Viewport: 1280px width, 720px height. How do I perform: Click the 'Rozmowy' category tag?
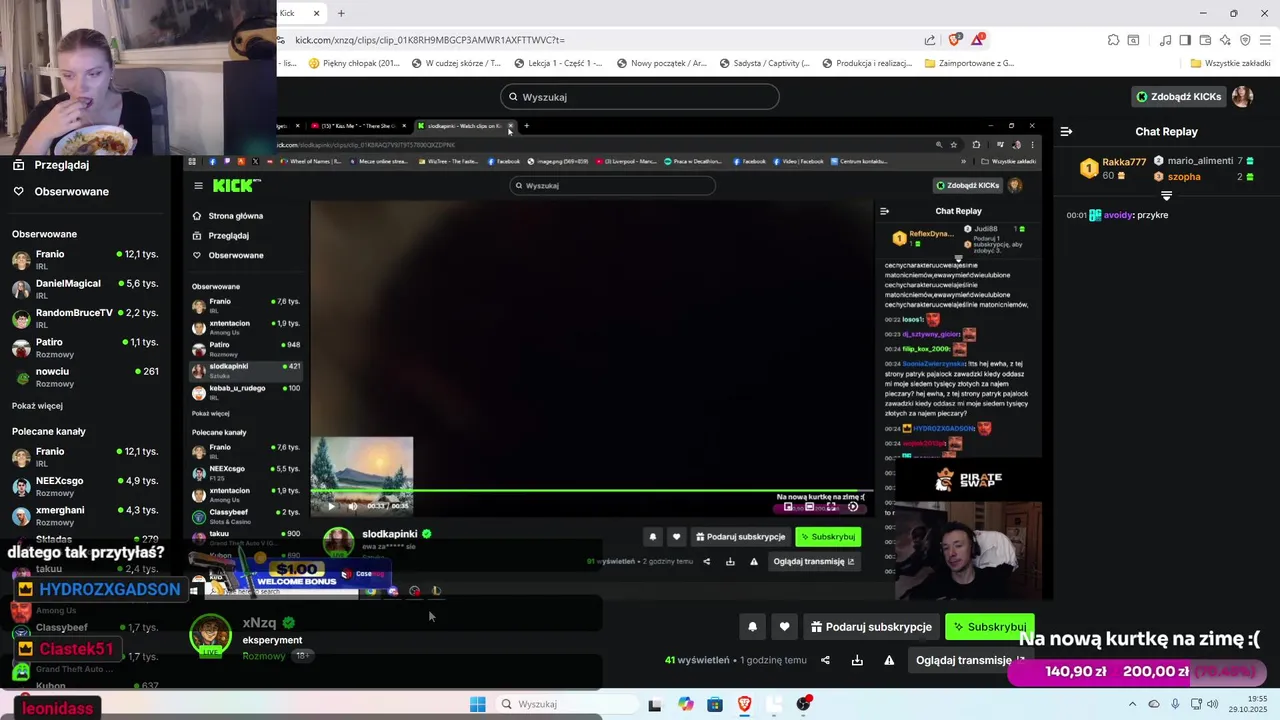coord(264,656)
